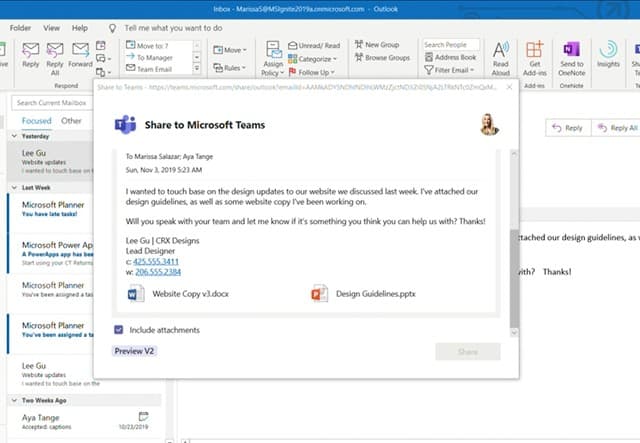Image resolution: width=640 pixels, height=443 pixels.
Task: Open the Microsoft Power Apps email
Action: click(x=51, y=253)
